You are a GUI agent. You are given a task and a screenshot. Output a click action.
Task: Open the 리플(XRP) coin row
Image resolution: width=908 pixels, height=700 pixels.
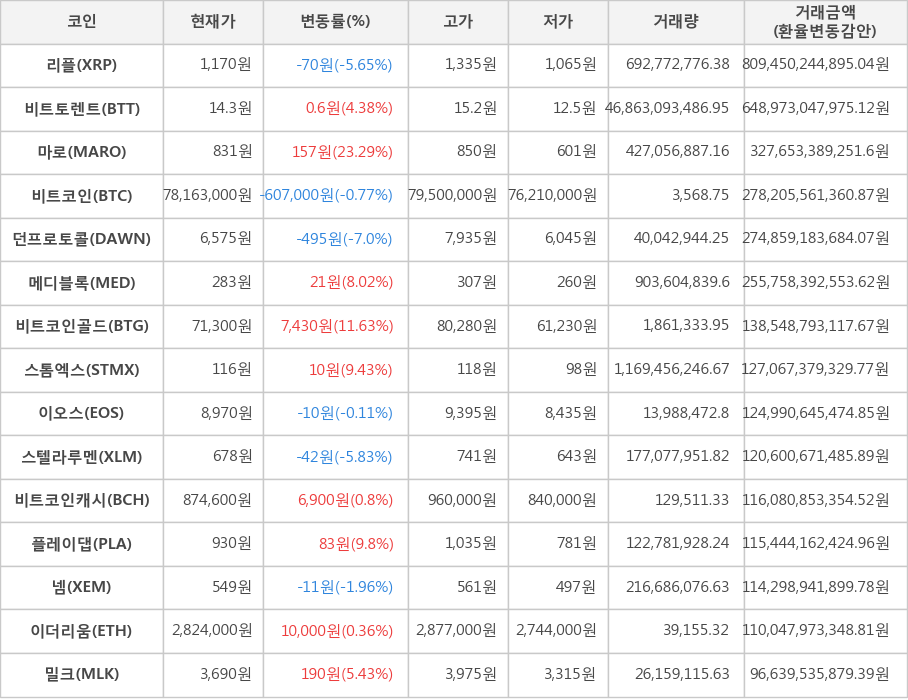82,65
